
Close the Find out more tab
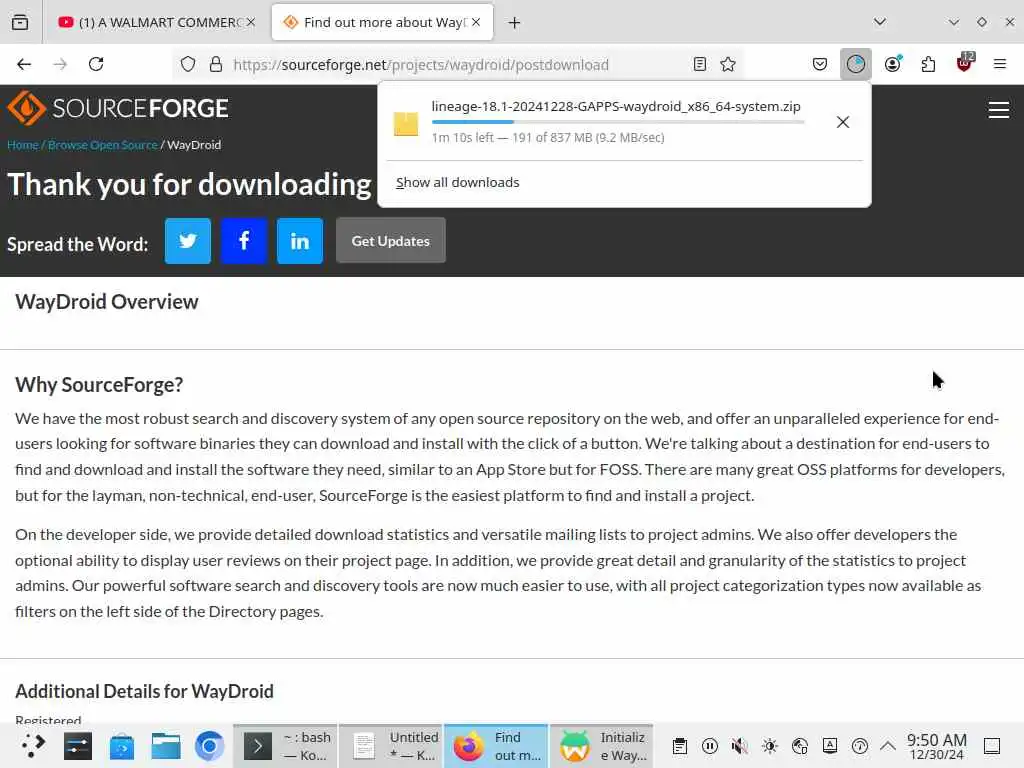click(476, 22)
